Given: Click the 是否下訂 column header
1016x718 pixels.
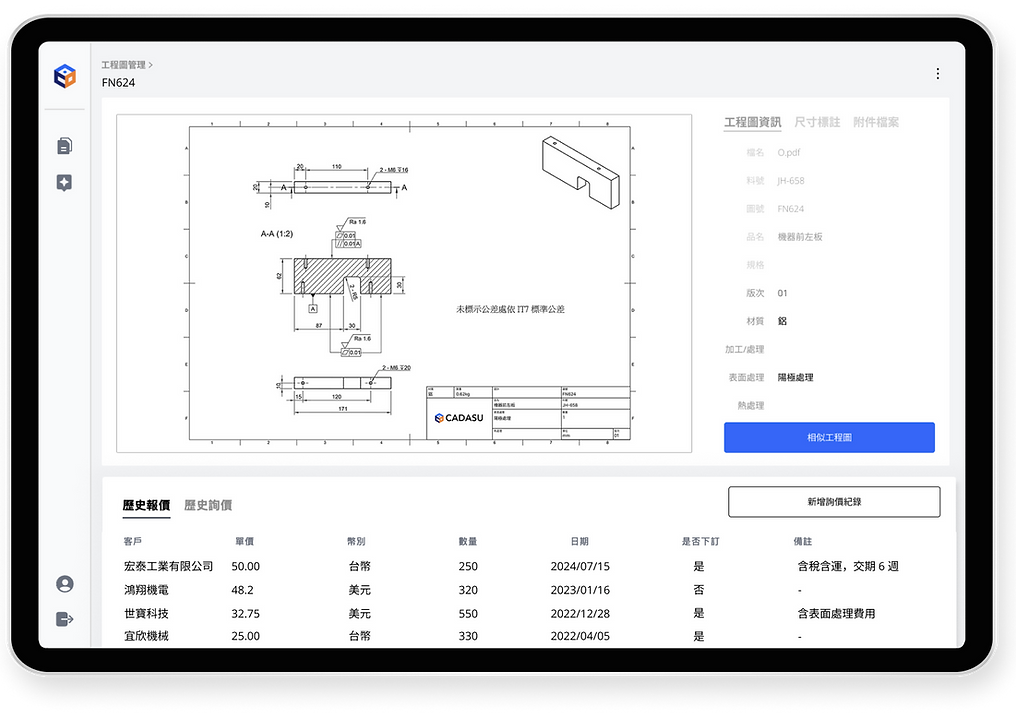Looking at the screenshot, I should click(x=700, y=541).
